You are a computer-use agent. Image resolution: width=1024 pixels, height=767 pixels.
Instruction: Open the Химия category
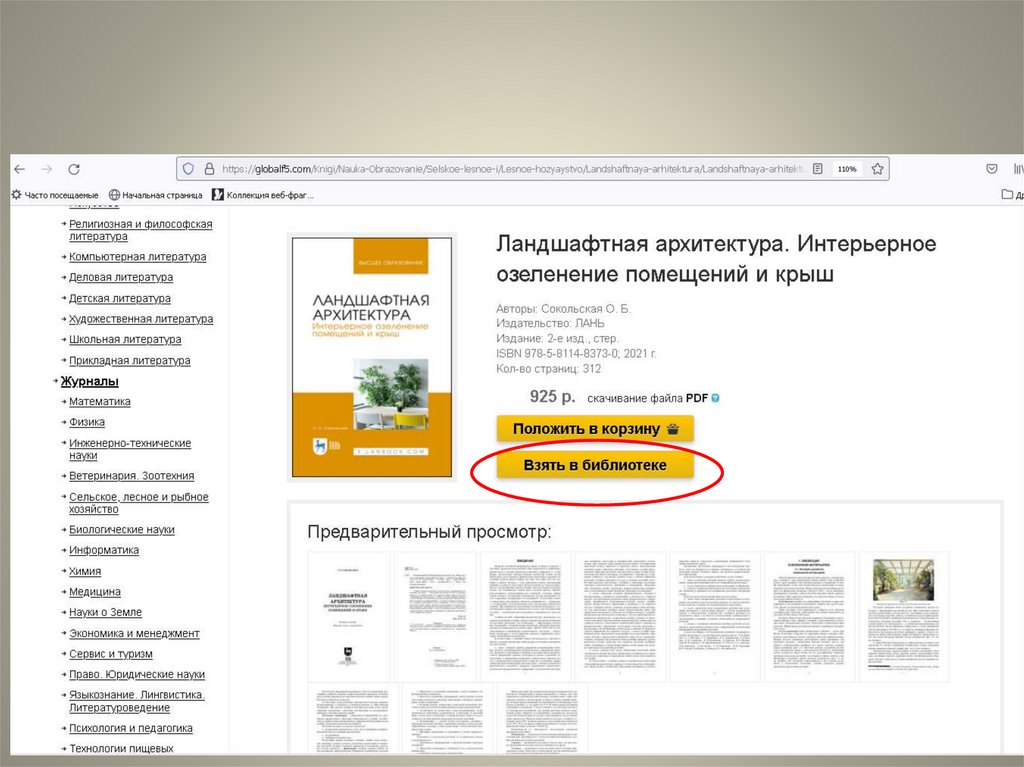[85, 571]
